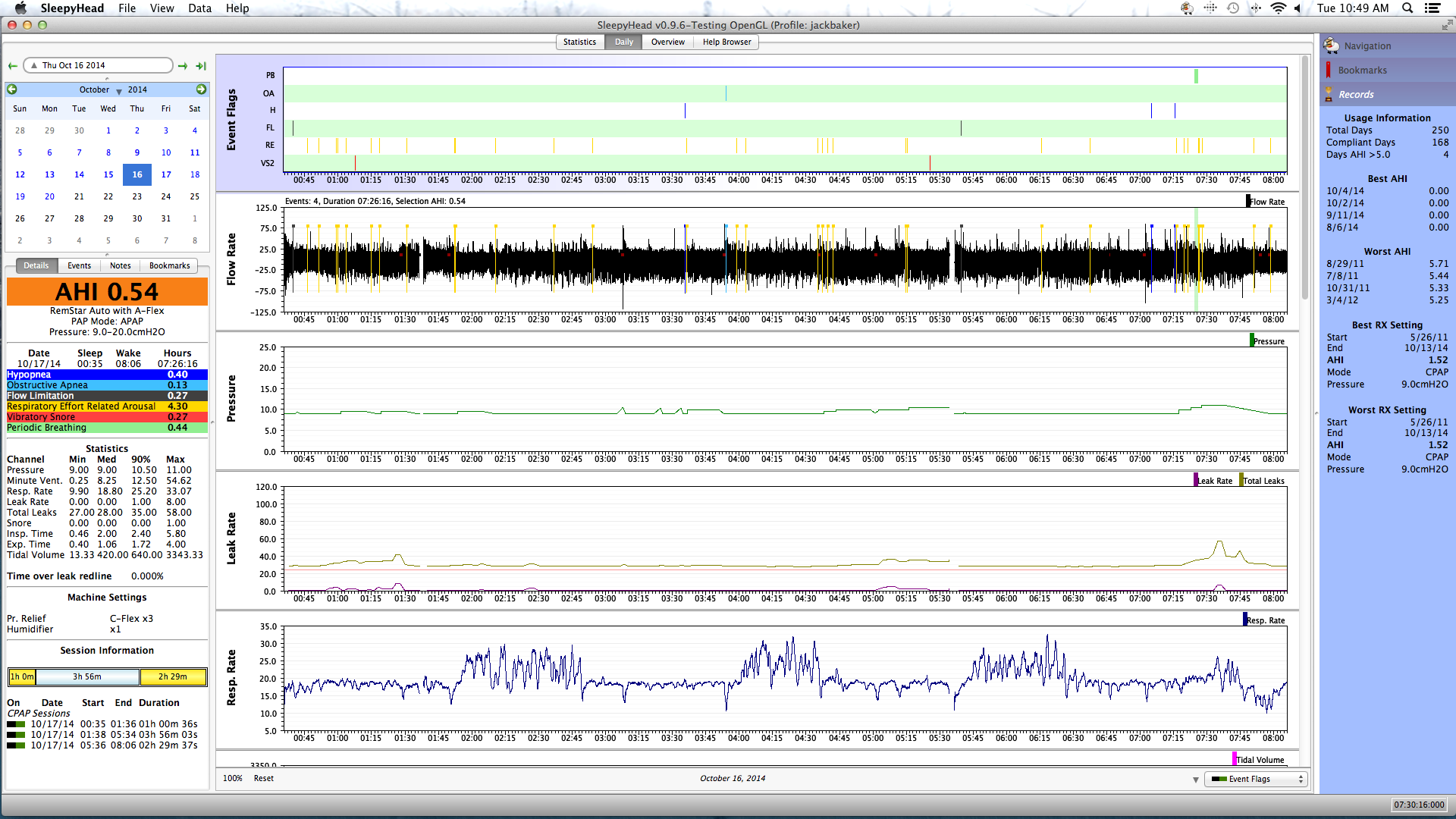Screen dimensions: 1456x819
Task: Toggle session 01:38 on/off indicator
Action: click(x=16, y=736)
